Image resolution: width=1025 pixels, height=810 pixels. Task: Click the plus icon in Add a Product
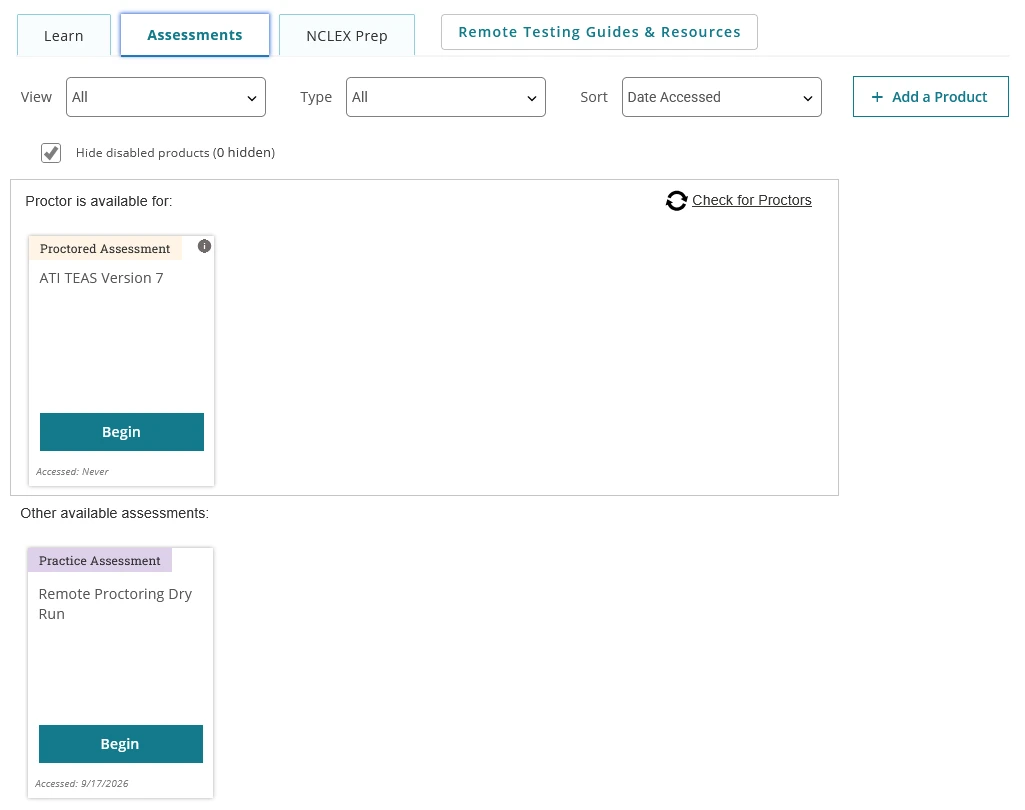877,97
